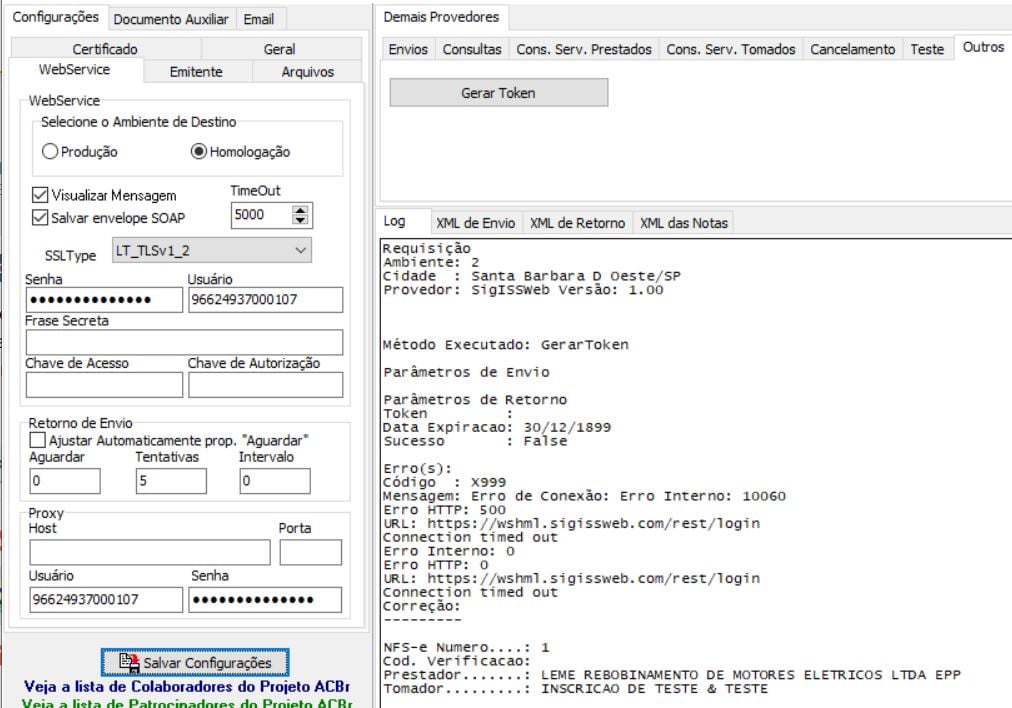Screen dimensions: 1012x708
Task: Click the Tentativas input field
Action: [x=171, y=481]
